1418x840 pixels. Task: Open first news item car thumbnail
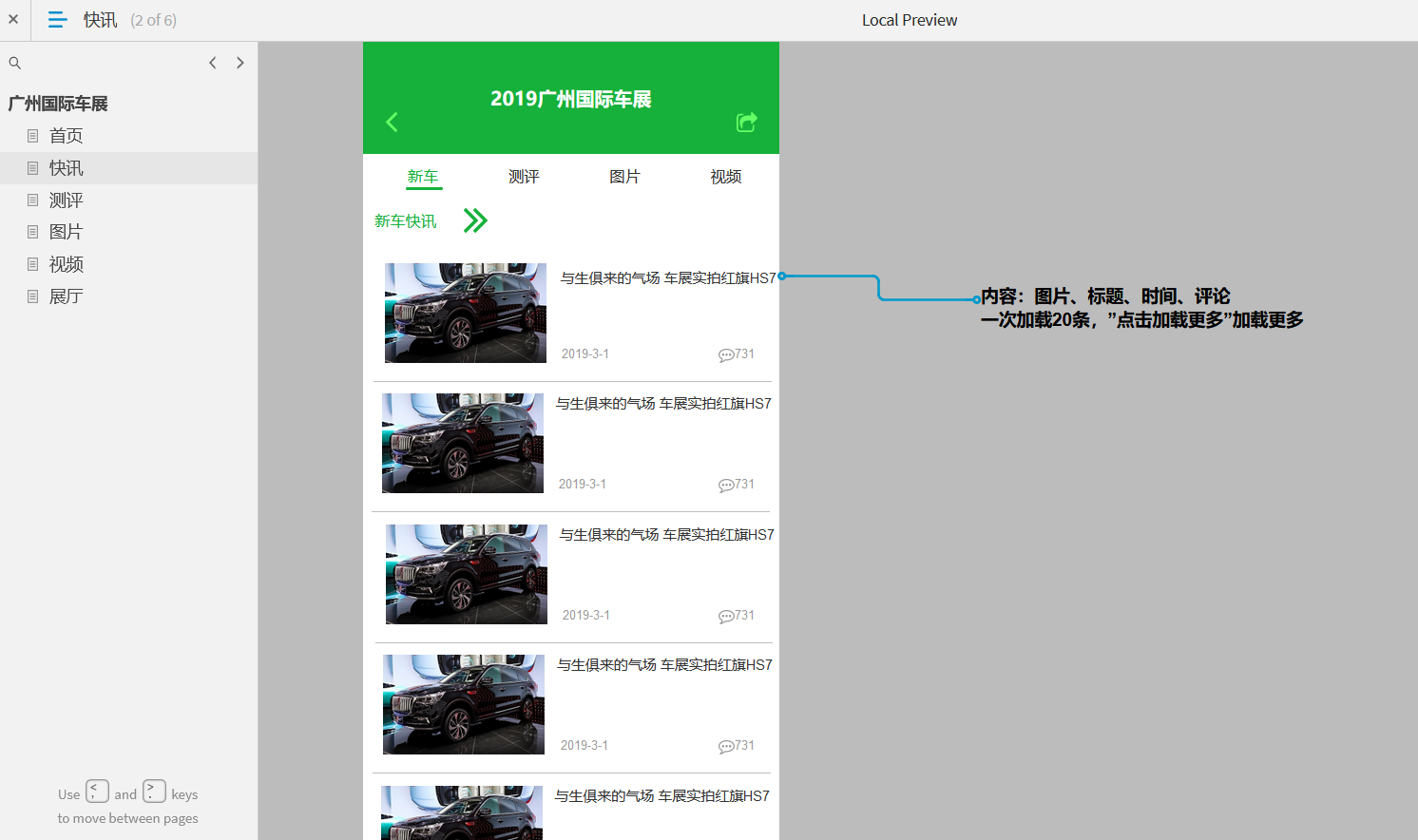[466, 313]
